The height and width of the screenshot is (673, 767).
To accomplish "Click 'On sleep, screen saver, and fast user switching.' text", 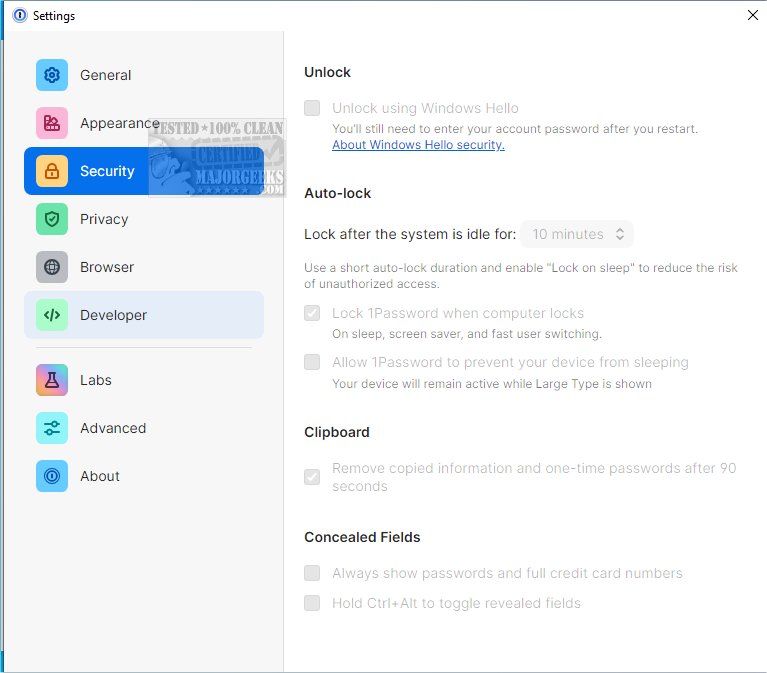I will 467,334.
